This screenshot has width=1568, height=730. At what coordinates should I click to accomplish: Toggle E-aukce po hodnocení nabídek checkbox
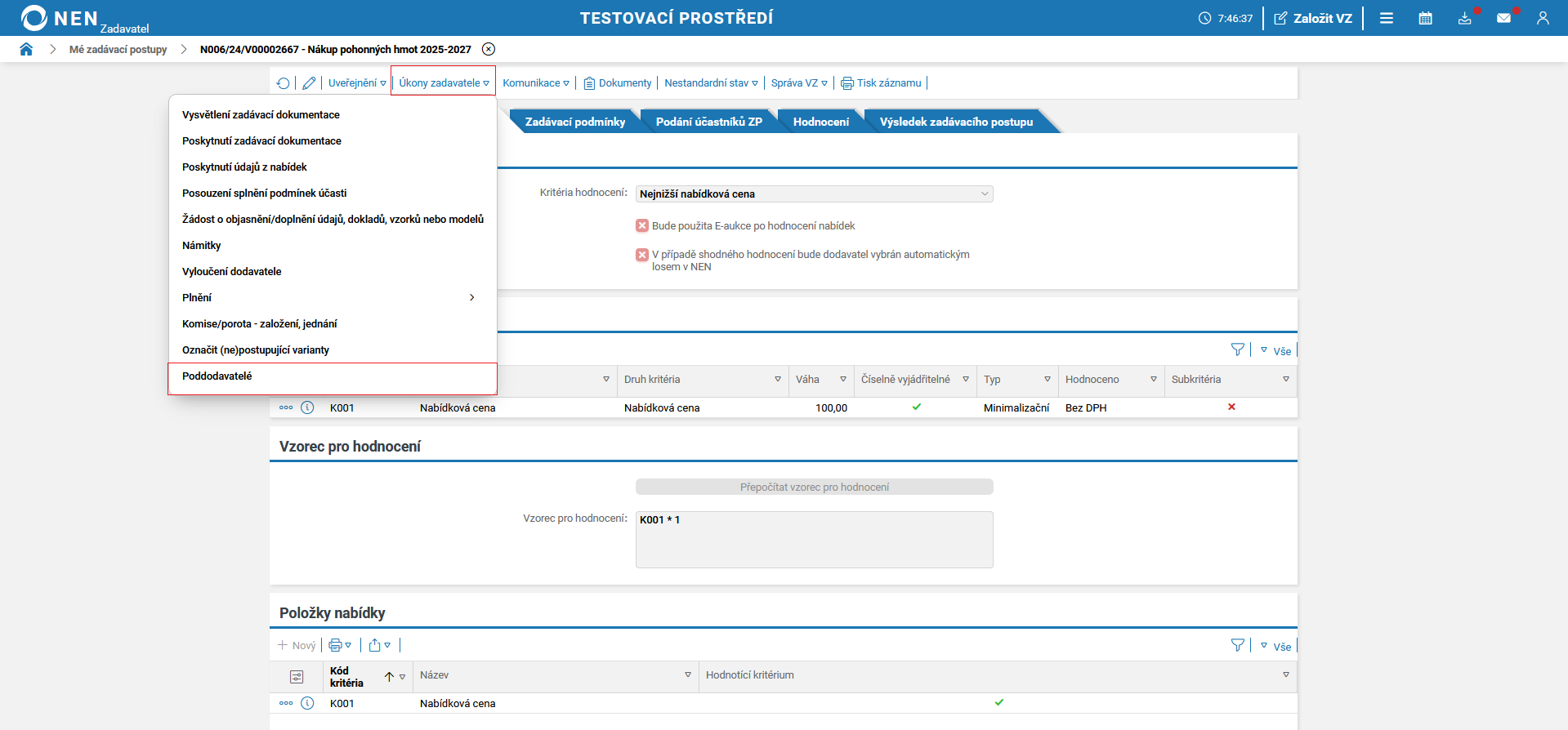tap(642, 225)
